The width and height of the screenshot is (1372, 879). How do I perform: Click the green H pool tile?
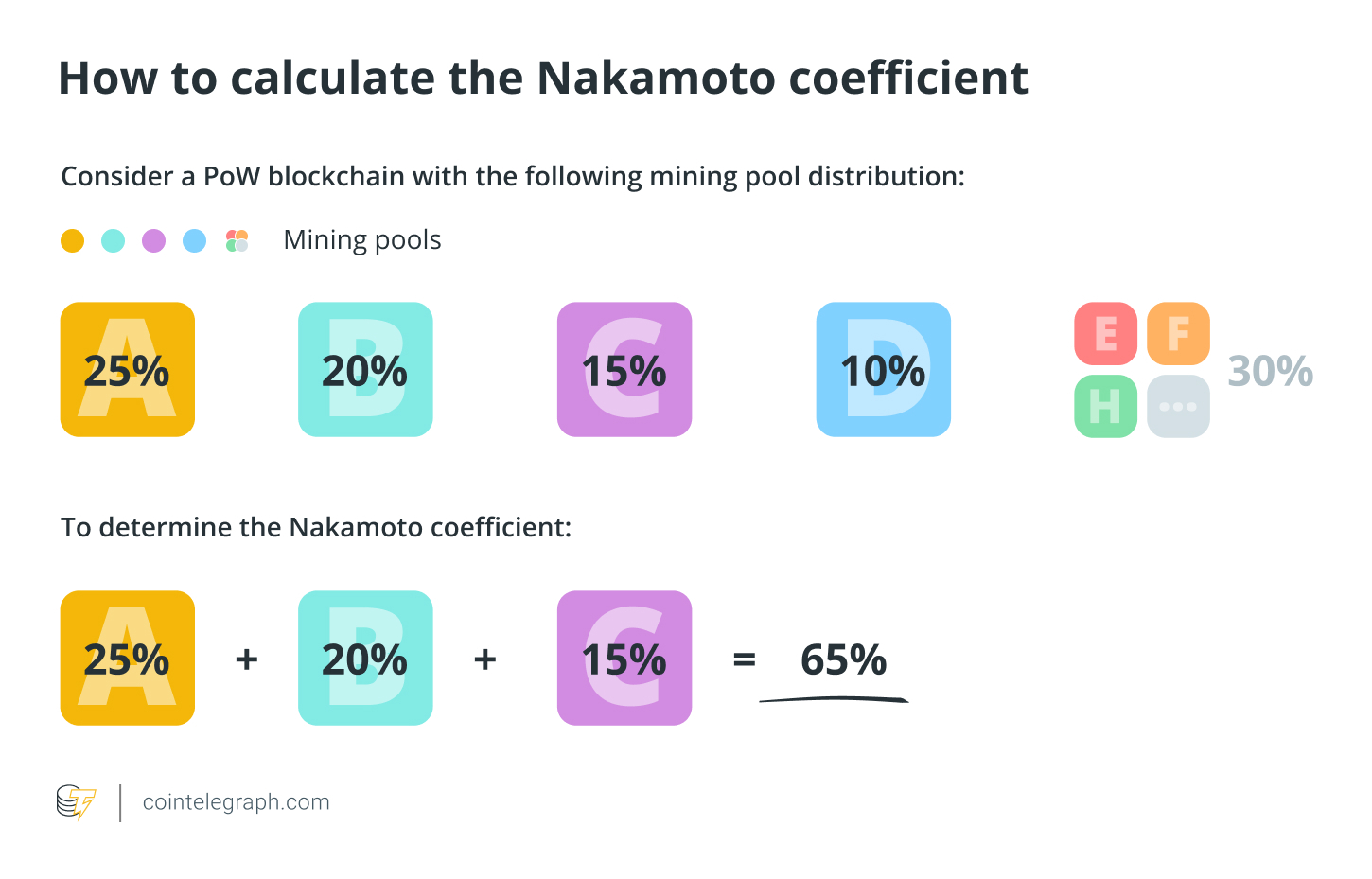tap(1105, 407)
